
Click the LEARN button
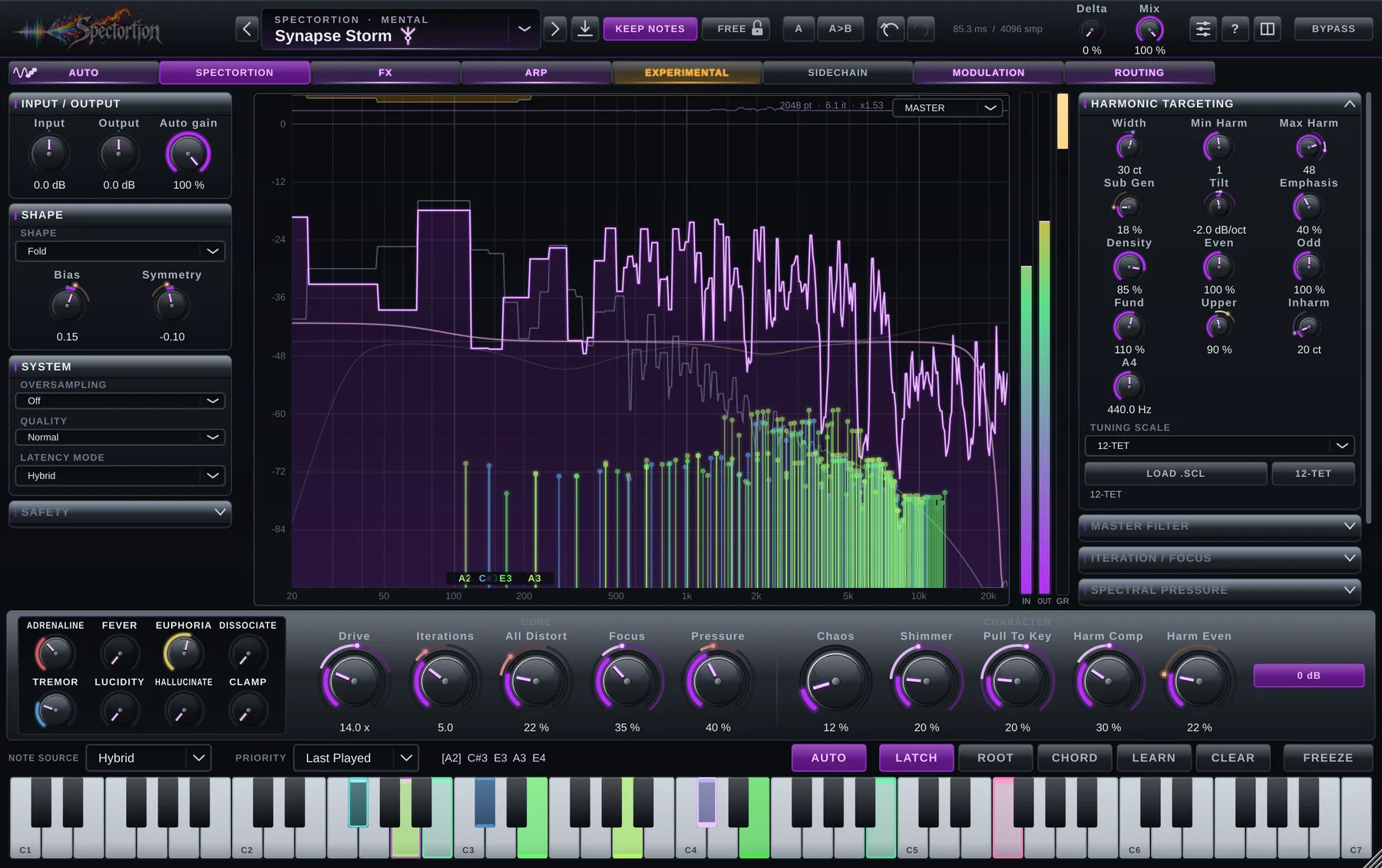(x=1153, y=757)
